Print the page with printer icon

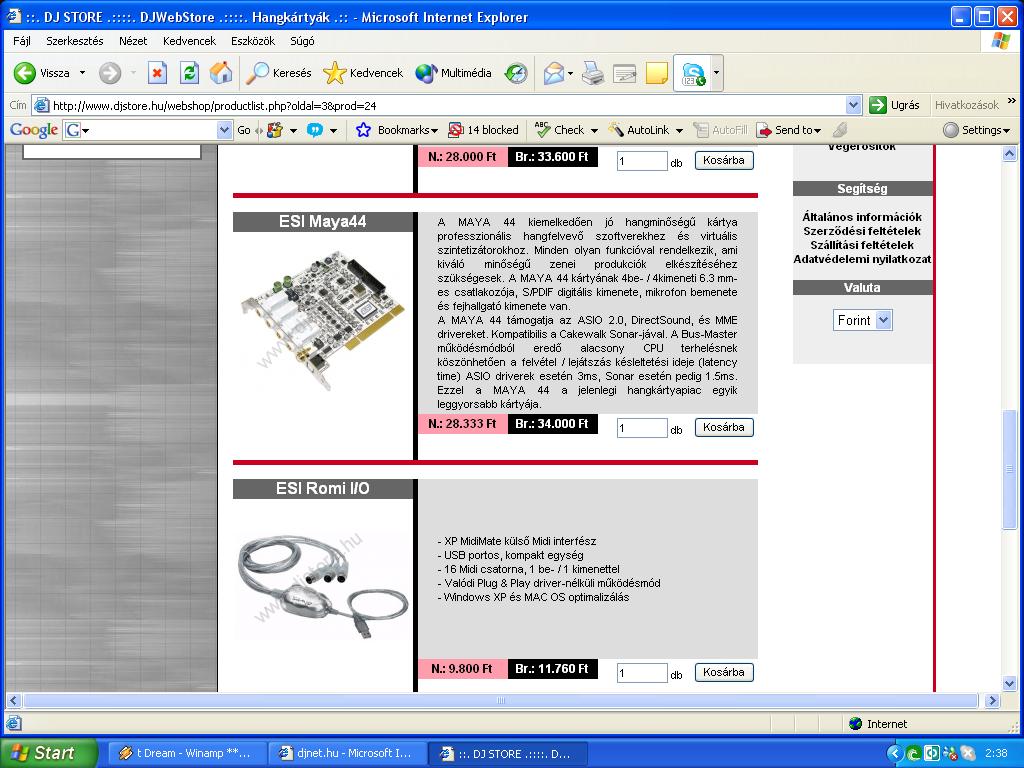pos(592,73)
